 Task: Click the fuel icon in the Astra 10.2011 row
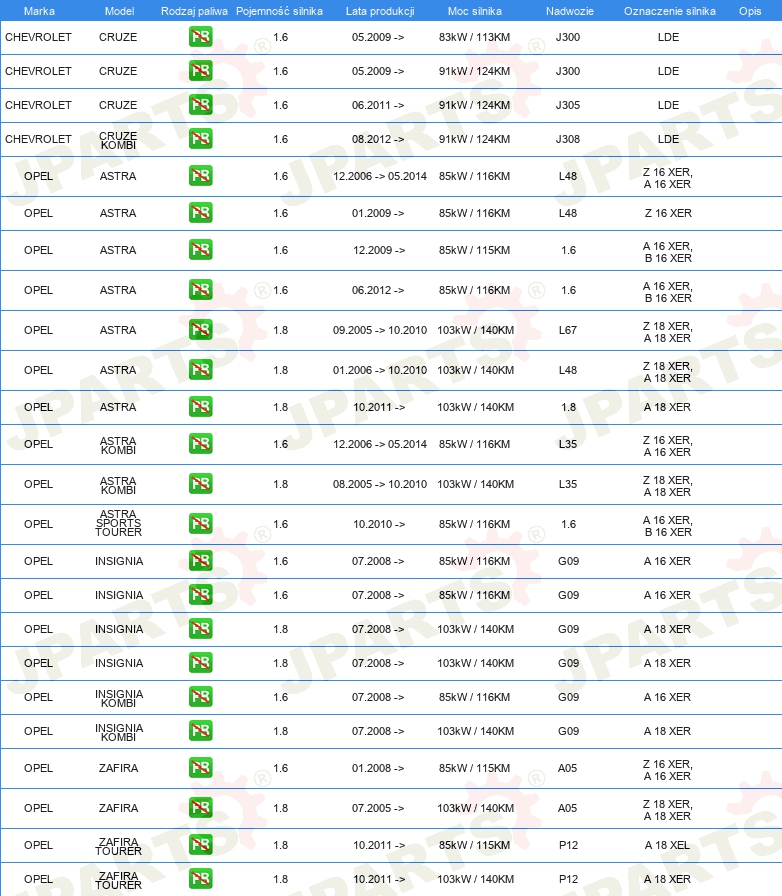[201, 407]
